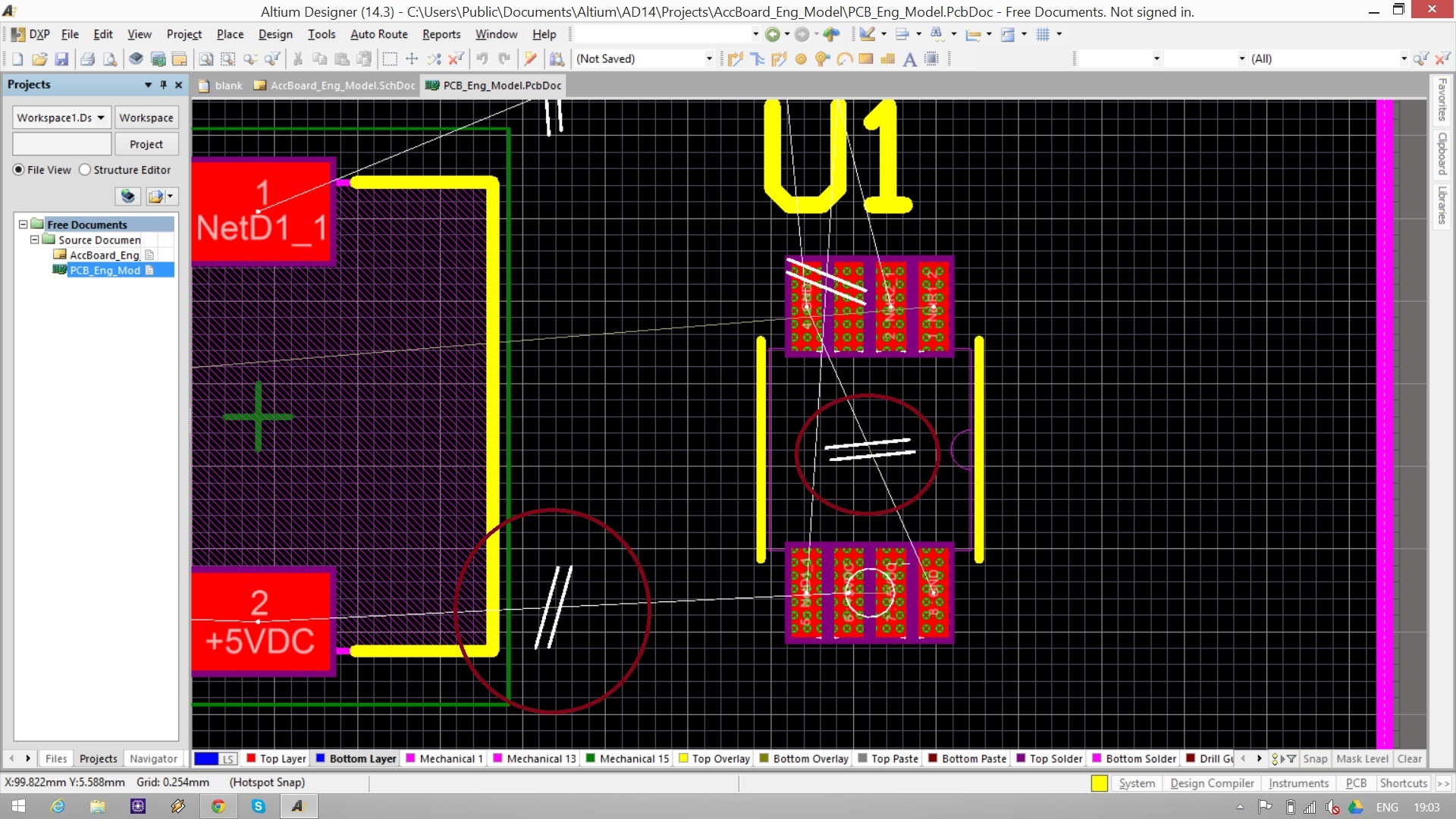Click the Clear button in the layer bar

[x=1409, y=758]
